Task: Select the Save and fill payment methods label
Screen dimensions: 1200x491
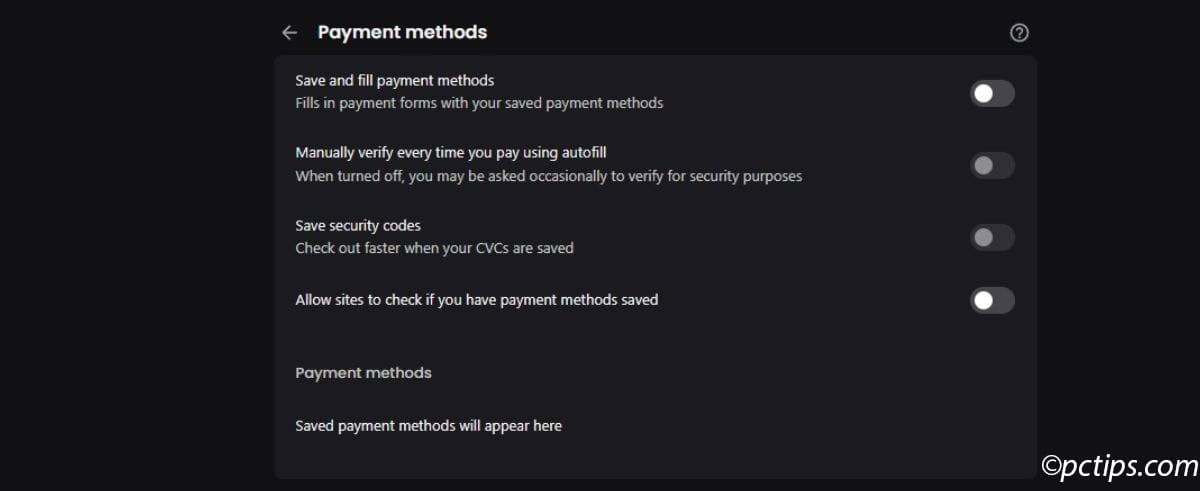Action: pos(395,80)
